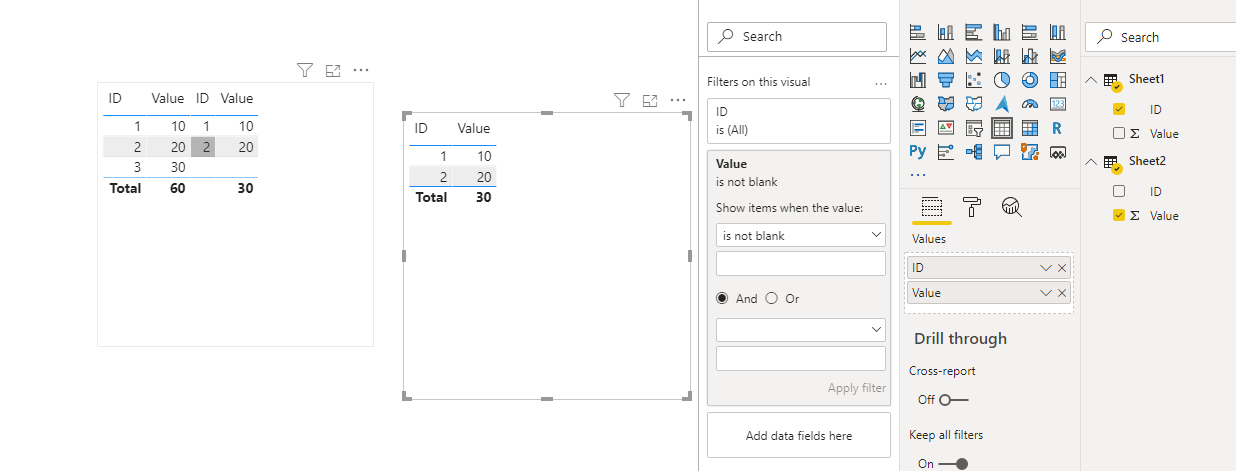Untick the Value checkbox under Sheet2

[1119, 215]
